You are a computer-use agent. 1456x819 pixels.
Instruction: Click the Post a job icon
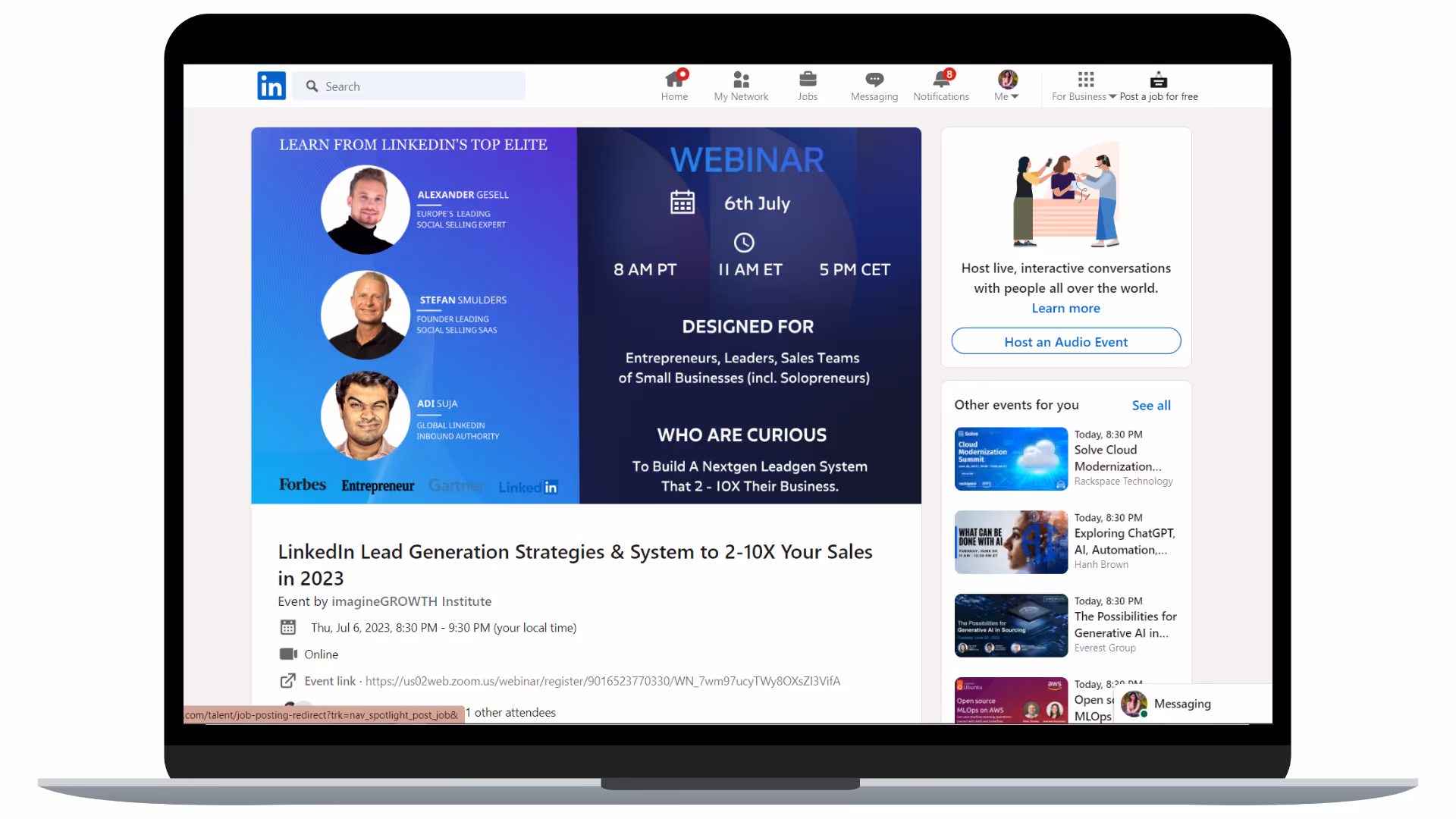(x=1158, y=80)
